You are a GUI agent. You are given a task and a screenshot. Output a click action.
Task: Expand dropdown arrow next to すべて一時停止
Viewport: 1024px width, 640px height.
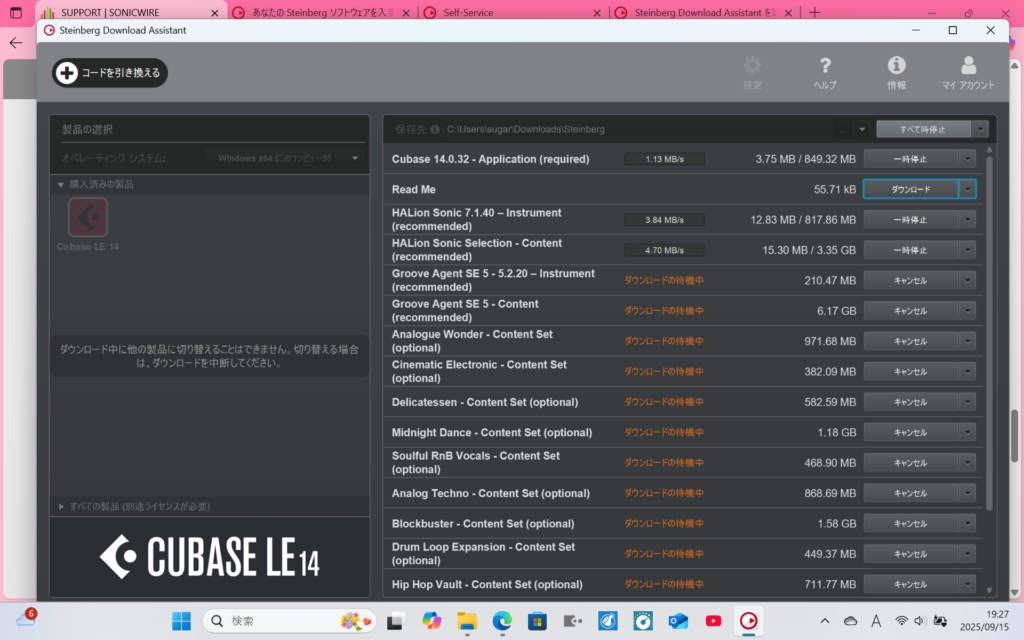[979, 129]
